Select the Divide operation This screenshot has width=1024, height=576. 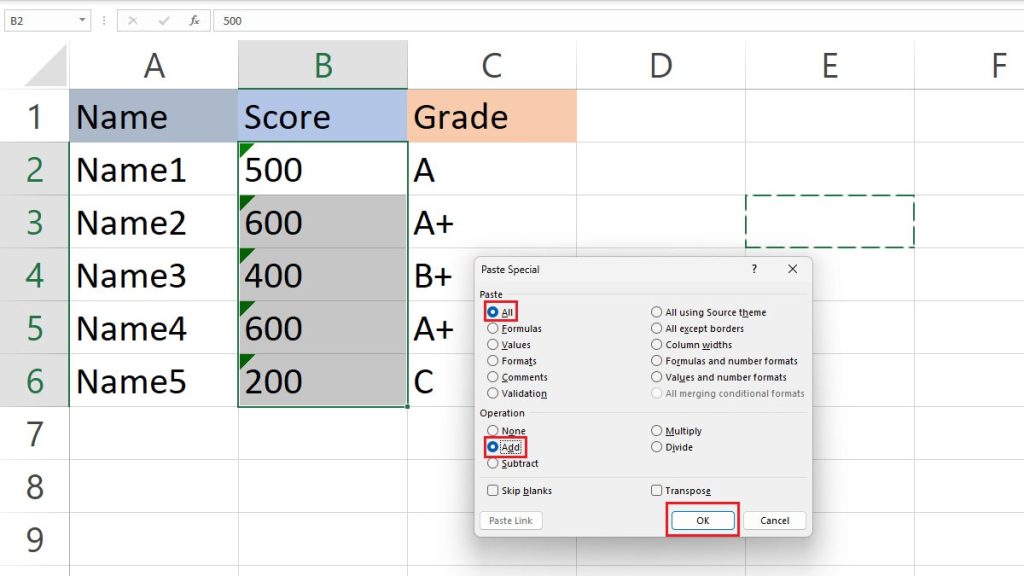click(x=655, y=447)
